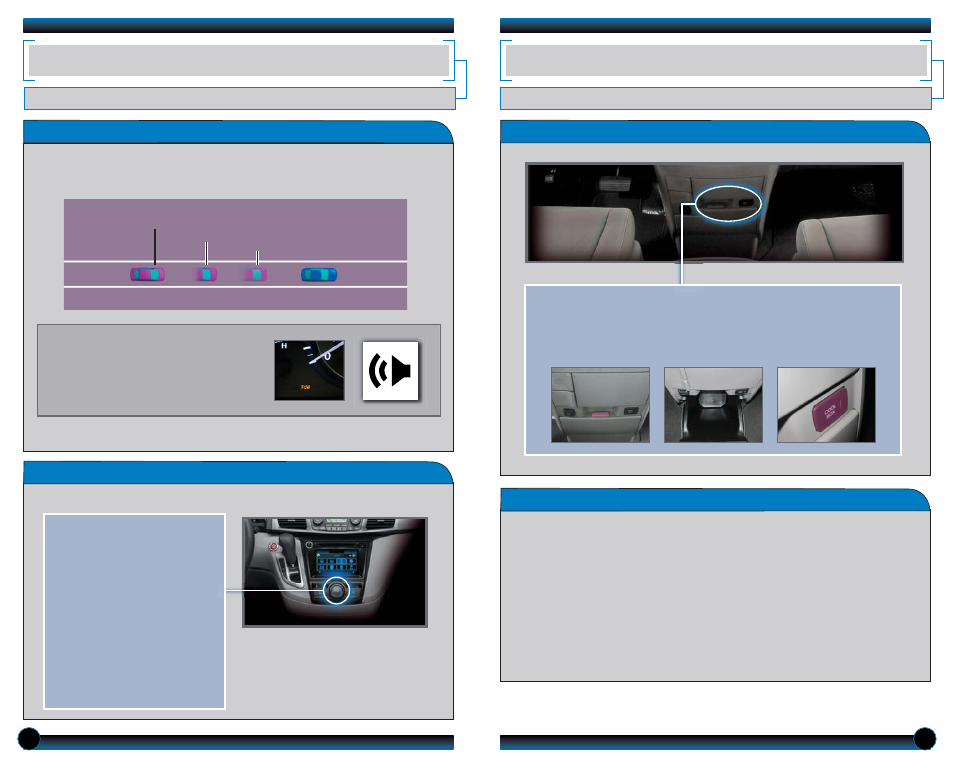Select the pink car under the tallest white marker
954x768 pixels.
pos(206,274)
